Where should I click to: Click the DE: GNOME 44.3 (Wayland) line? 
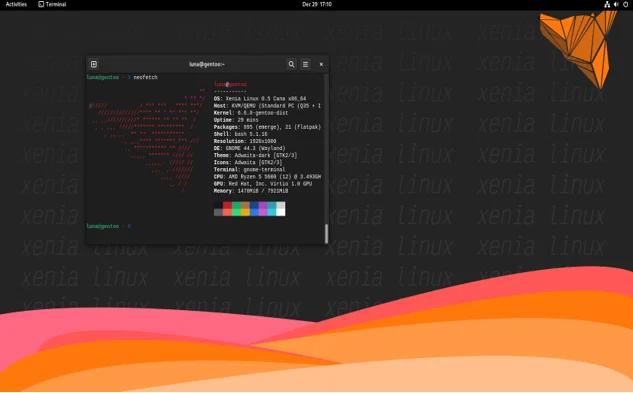point(249,148)
